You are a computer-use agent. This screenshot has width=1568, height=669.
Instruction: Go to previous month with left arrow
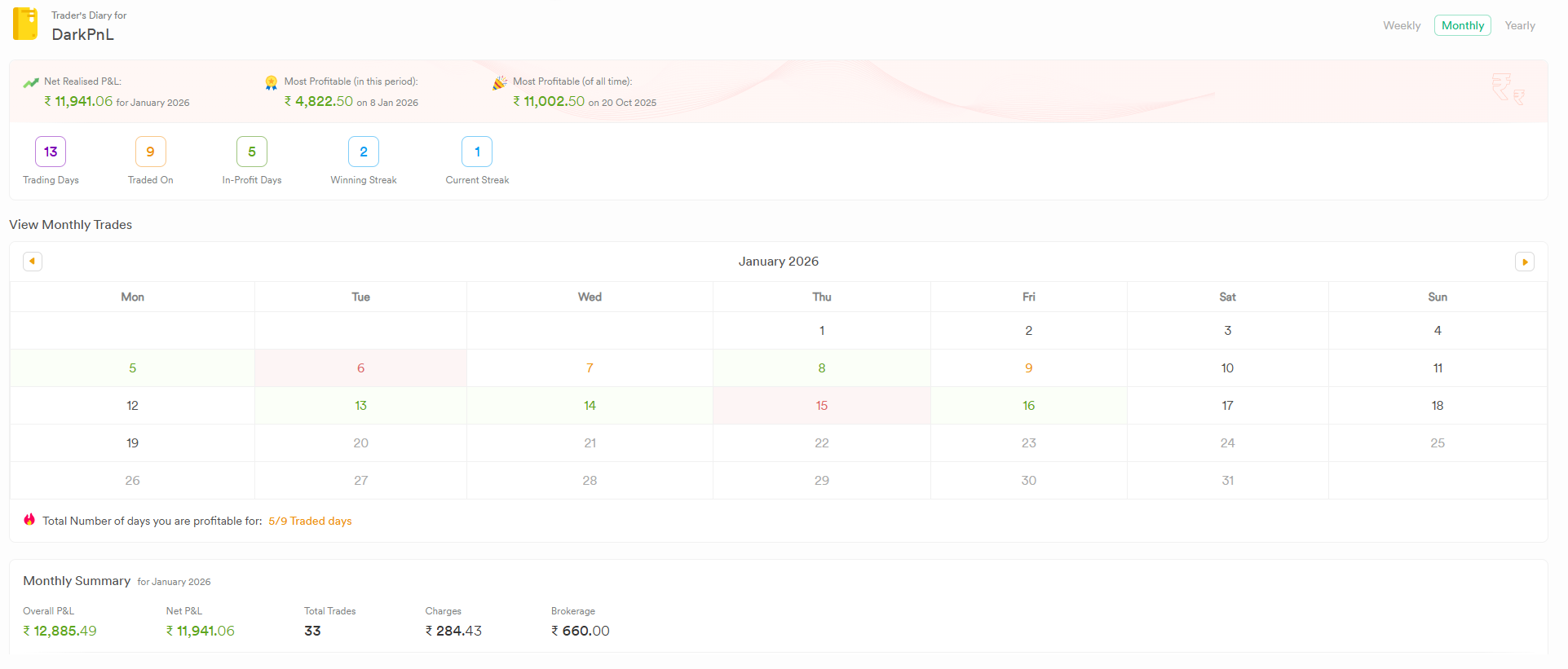[33, 262]
